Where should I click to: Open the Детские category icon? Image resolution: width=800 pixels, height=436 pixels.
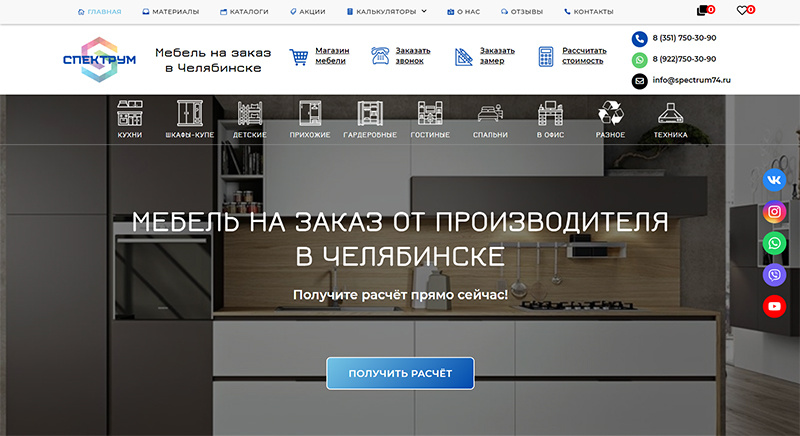coord(250,113)
